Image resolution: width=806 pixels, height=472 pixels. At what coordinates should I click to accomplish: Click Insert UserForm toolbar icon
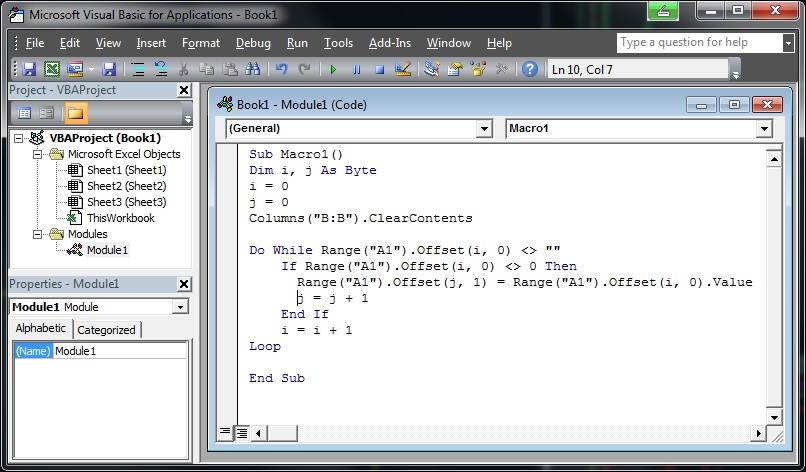pyautogui.click(x=75, y=69)
